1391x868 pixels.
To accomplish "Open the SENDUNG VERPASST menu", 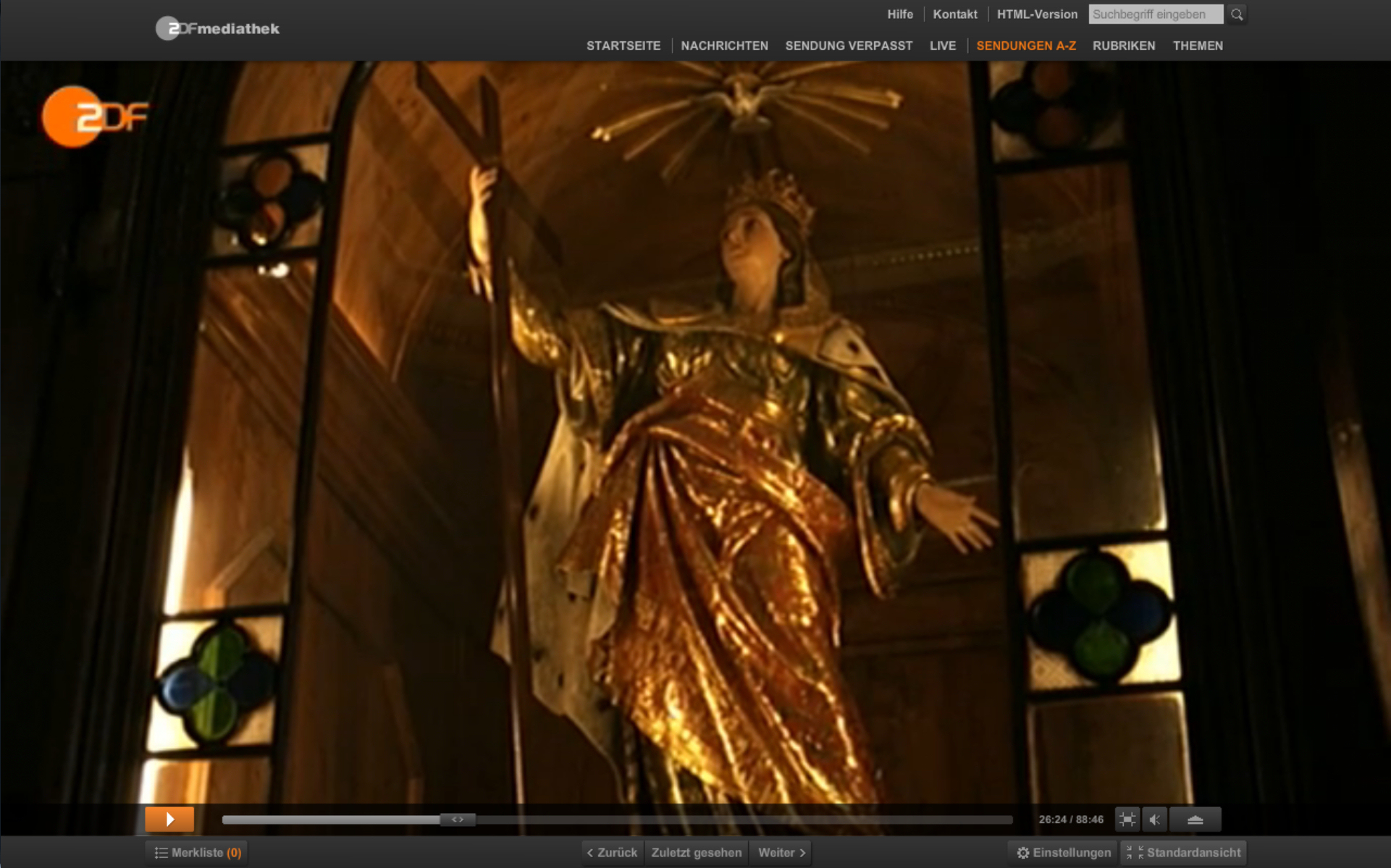I will (x=849, y=46).
